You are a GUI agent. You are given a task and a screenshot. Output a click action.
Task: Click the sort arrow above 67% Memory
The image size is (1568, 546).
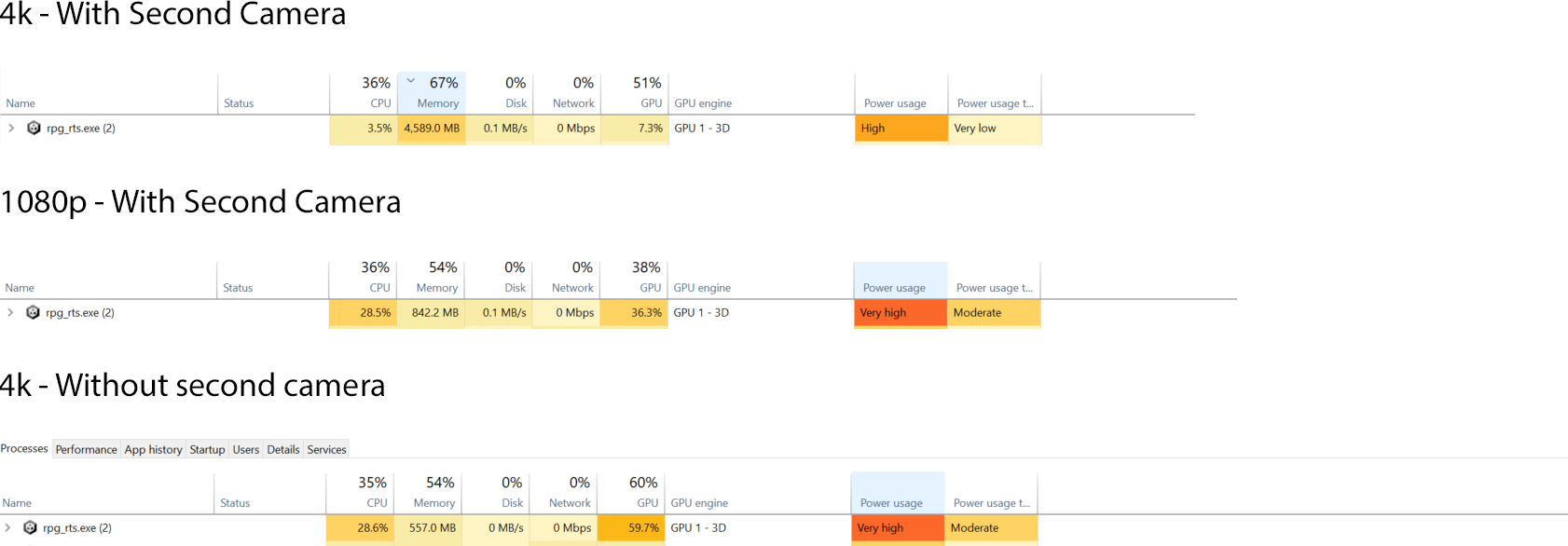pos(411,81)
